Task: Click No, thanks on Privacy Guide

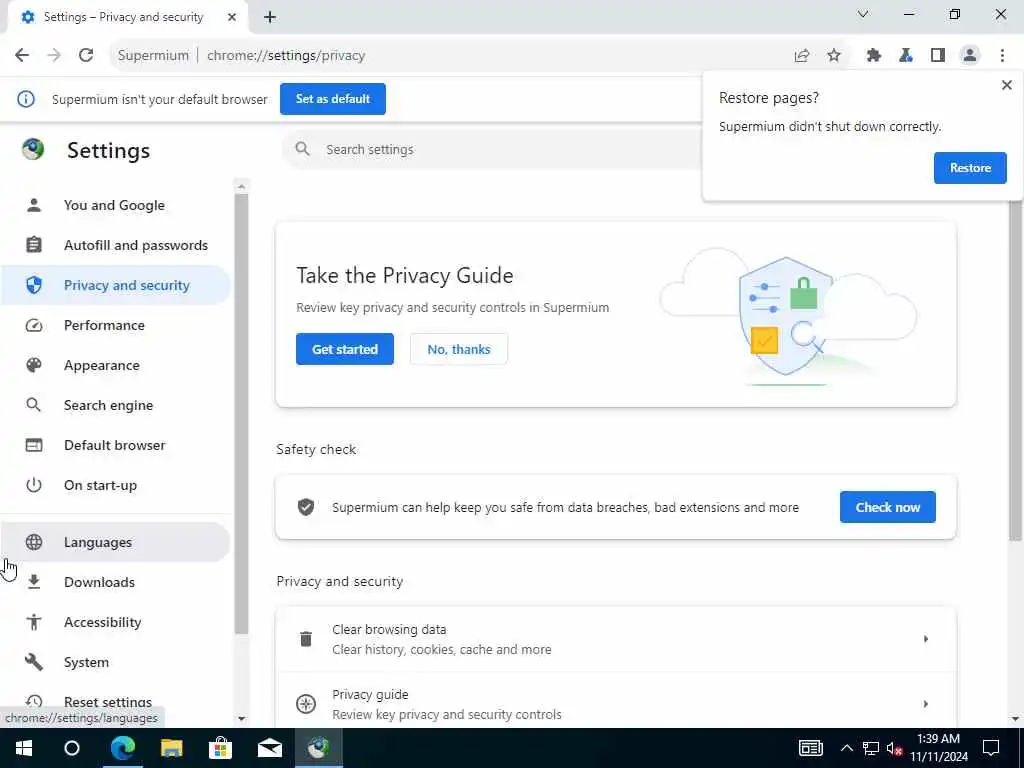Action: 458,349
